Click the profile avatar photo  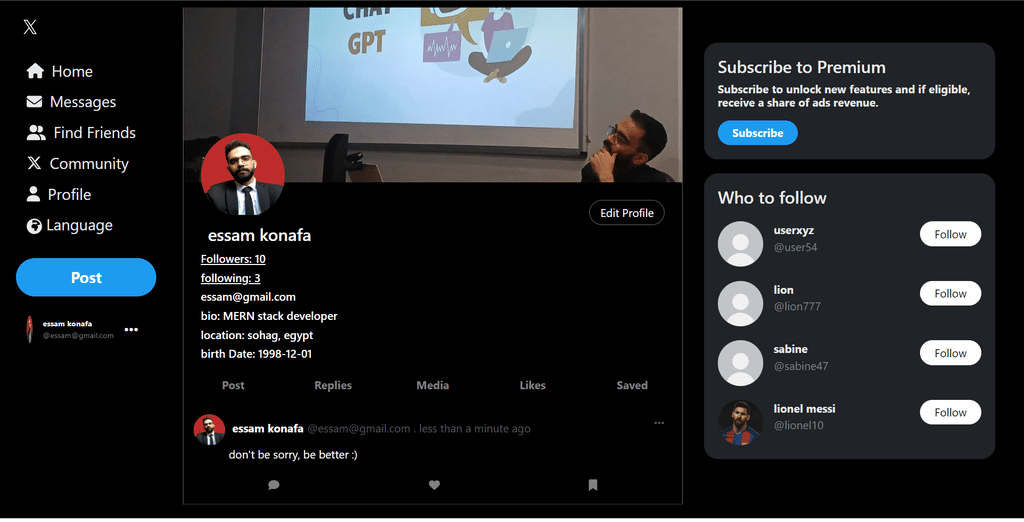pyautogui.click(x=243, y=174)
